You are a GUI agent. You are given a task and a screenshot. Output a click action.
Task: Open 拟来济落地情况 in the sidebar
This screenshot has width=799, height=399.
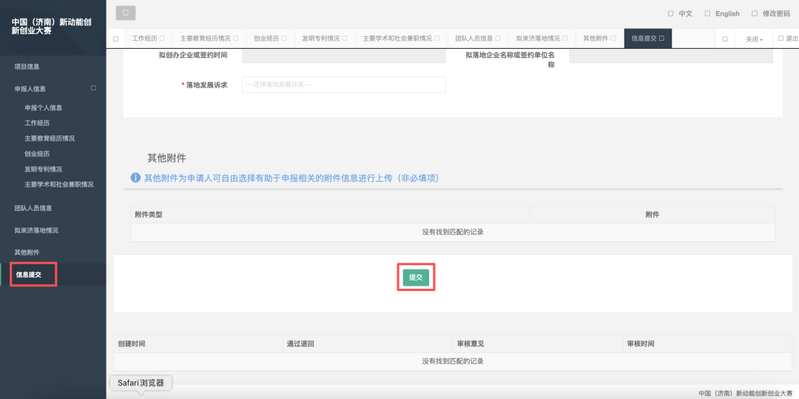[x=36, y=230]
